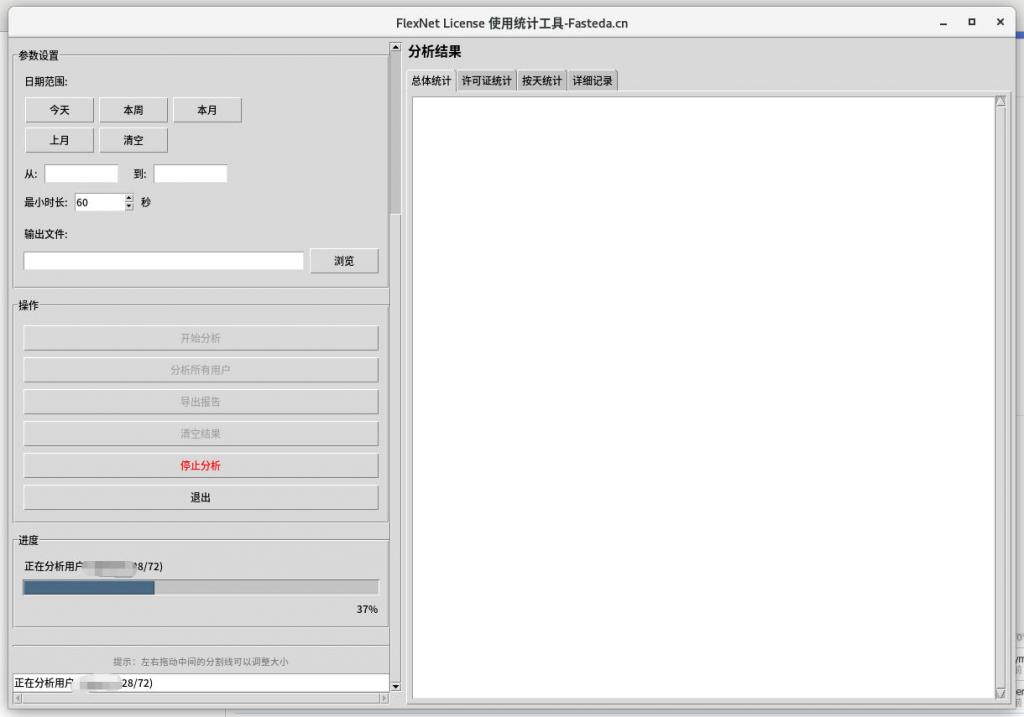Click the analysis progress bar
The width and height of the screenshot is (1024, 717).
[x=201, y=588]
